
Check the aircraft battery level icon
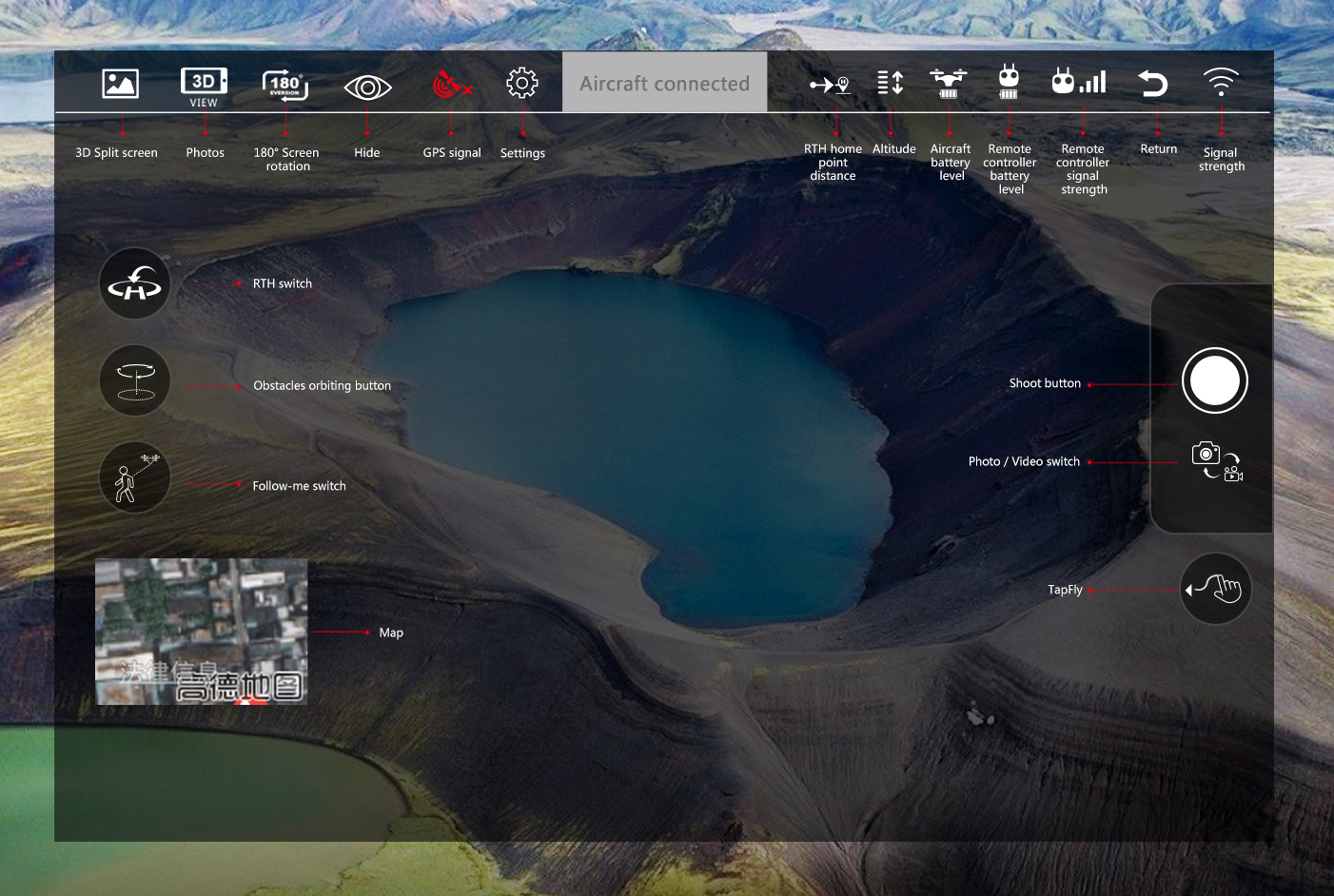tap(949, 84)
